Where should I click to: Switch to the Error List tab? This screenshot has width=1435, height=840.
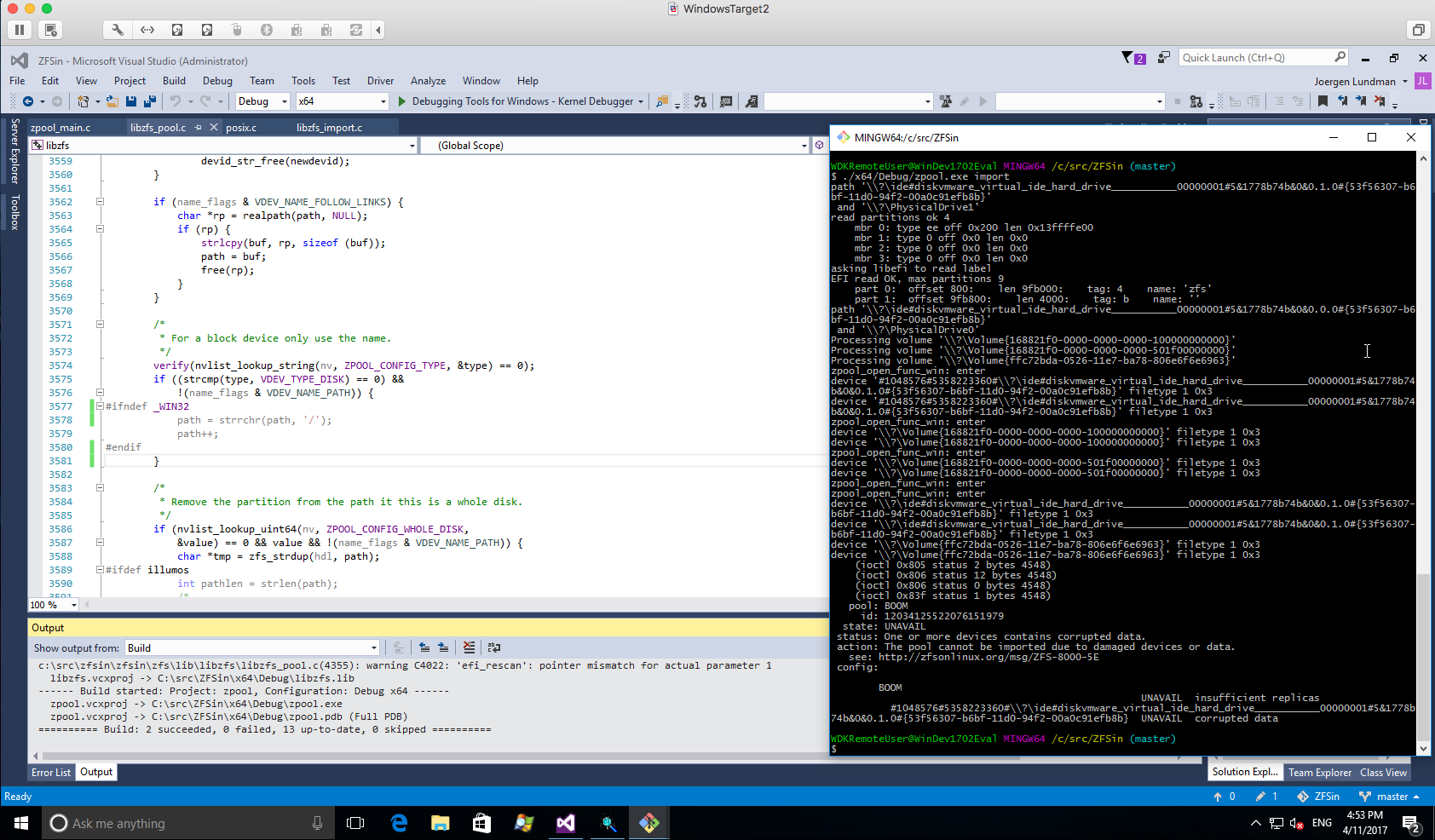(x=51, y=773)
